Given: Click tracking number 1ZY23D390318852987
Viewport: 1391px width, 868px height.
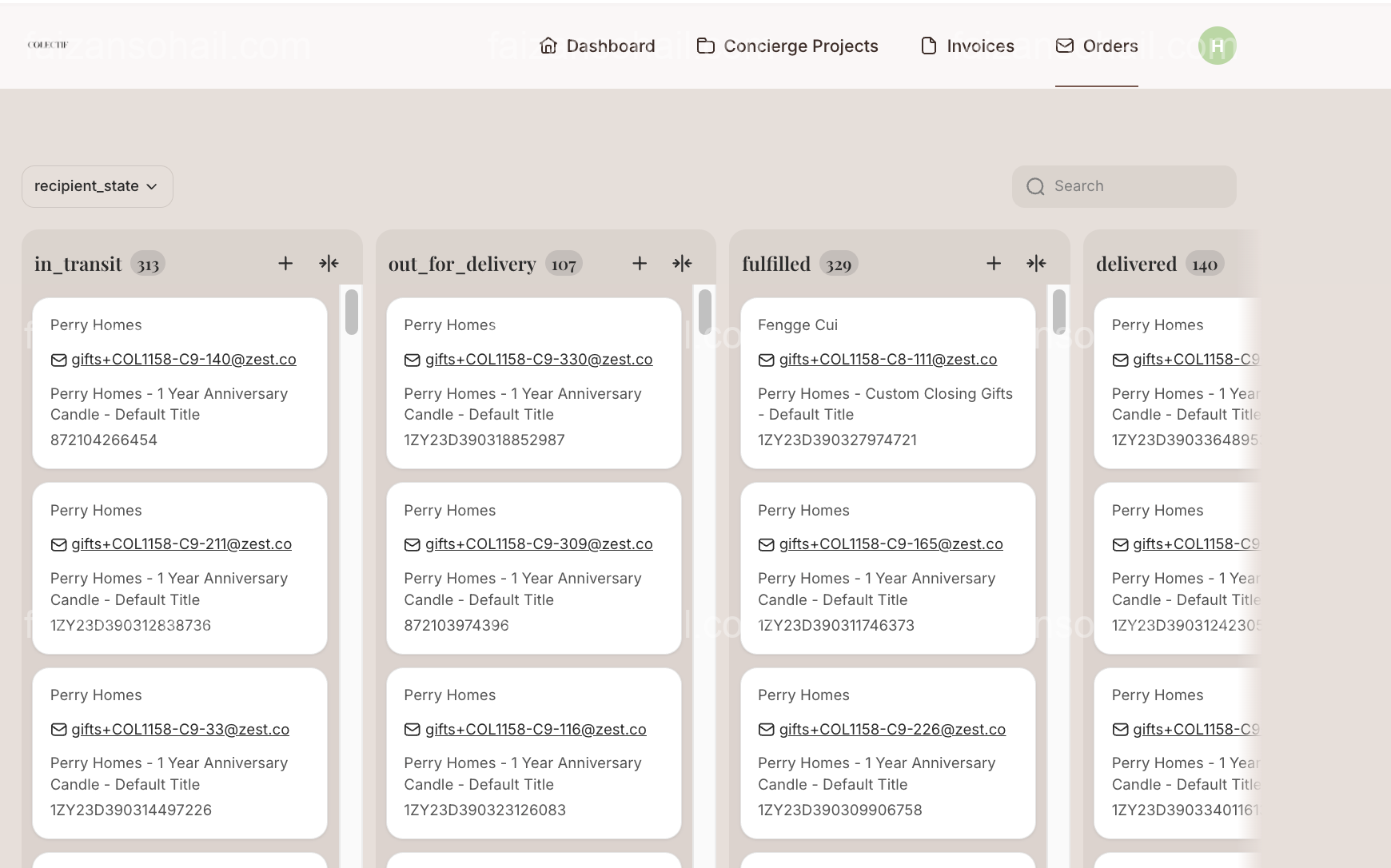Looking at the screenshot, I should [x=484, y=440].
